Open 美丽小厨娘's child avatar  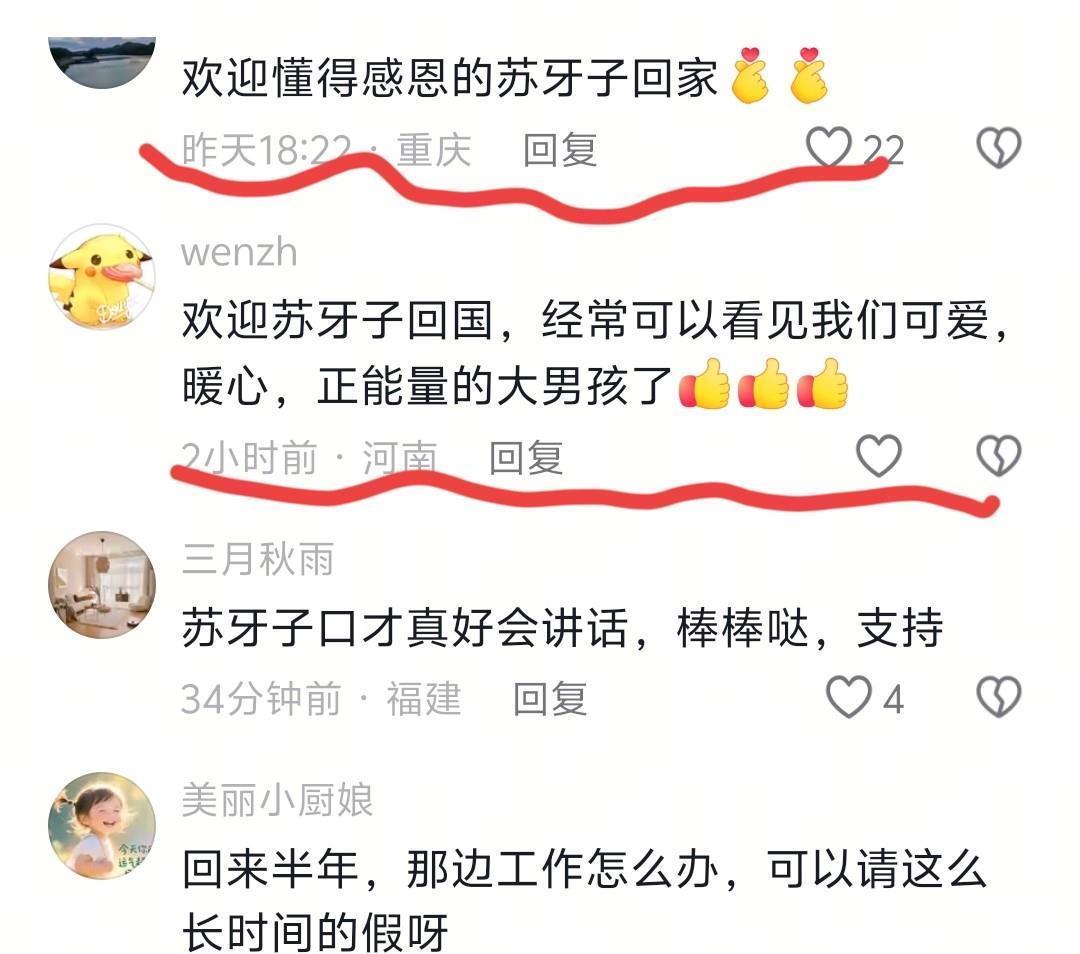point(102,826)
